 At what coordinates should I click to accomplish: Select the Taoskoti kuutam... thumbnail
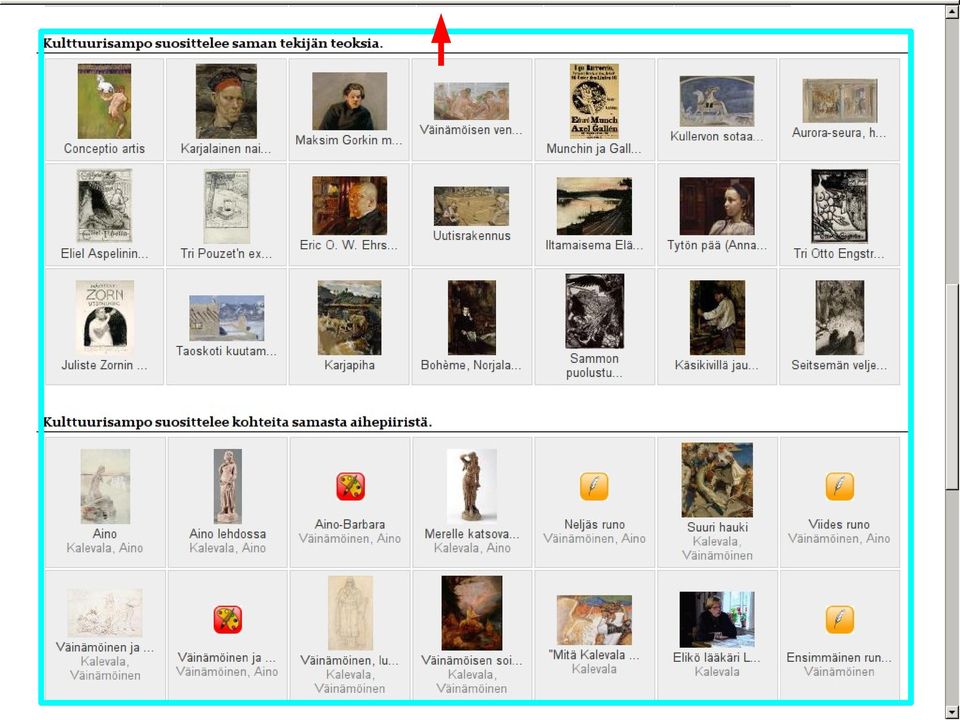click(227, 318)
